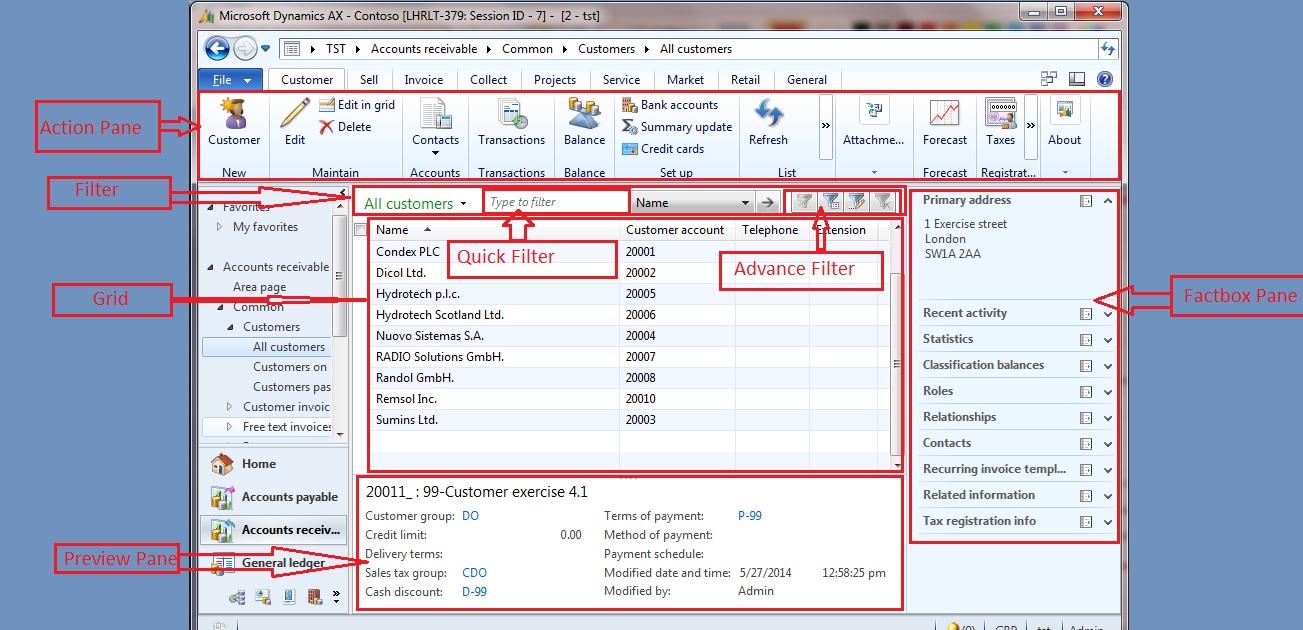Click the Edit in grid button
Viewport: 1303px width, 630px height.
coord(357,105)
